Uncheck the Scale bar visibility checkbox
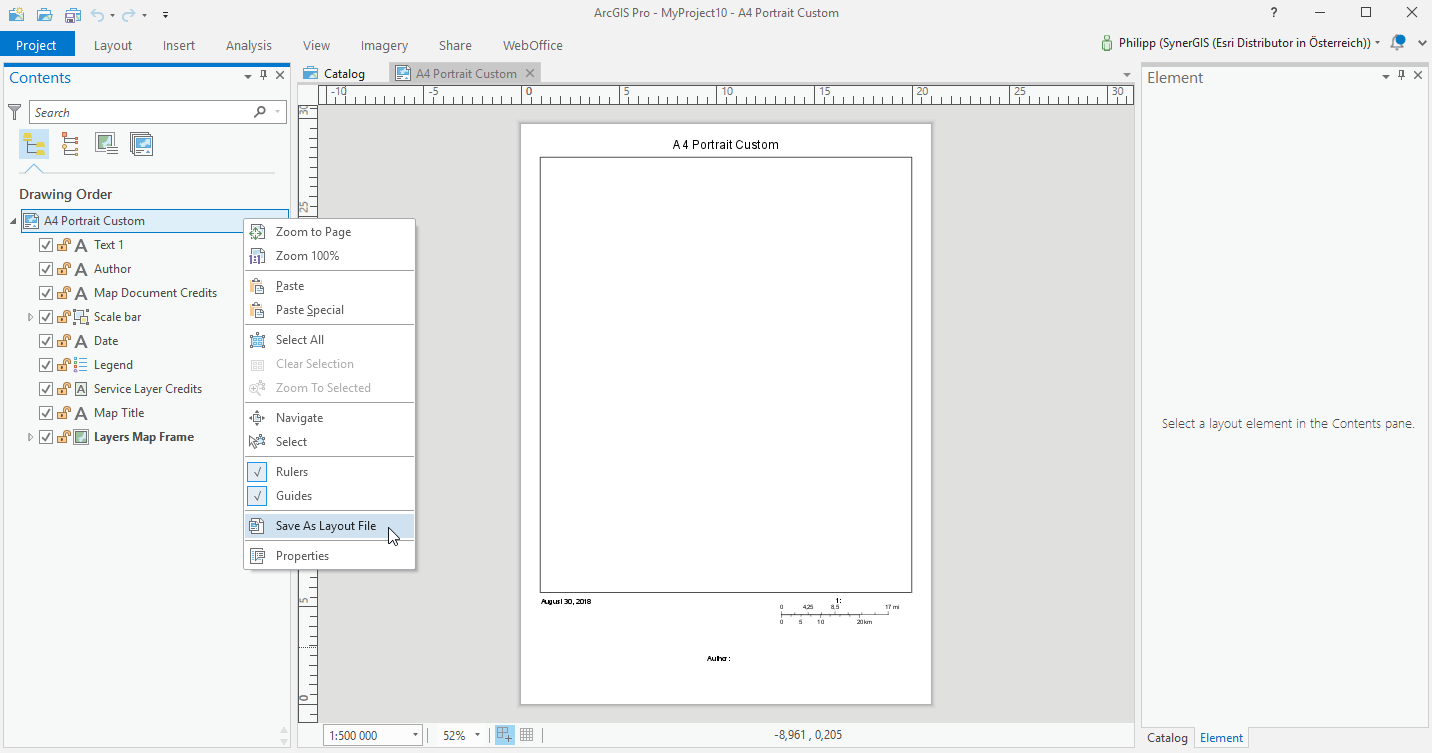Viewport: 1432px width, 753px height. 45,317
